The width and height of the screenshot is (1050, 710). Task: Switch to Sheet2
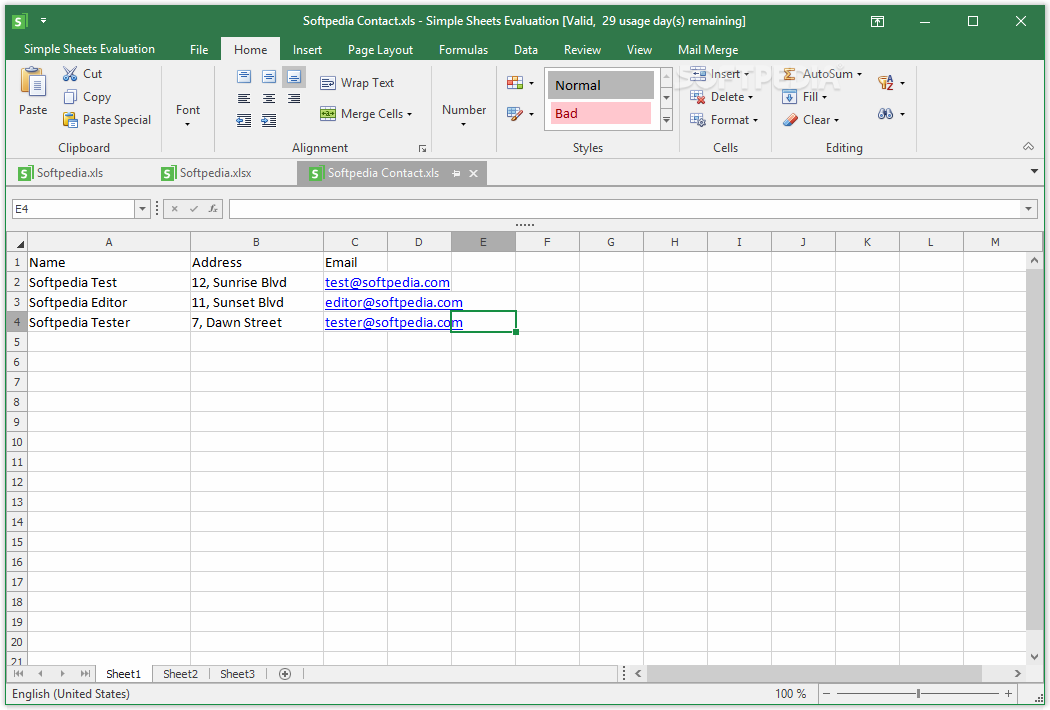(180, 674)
